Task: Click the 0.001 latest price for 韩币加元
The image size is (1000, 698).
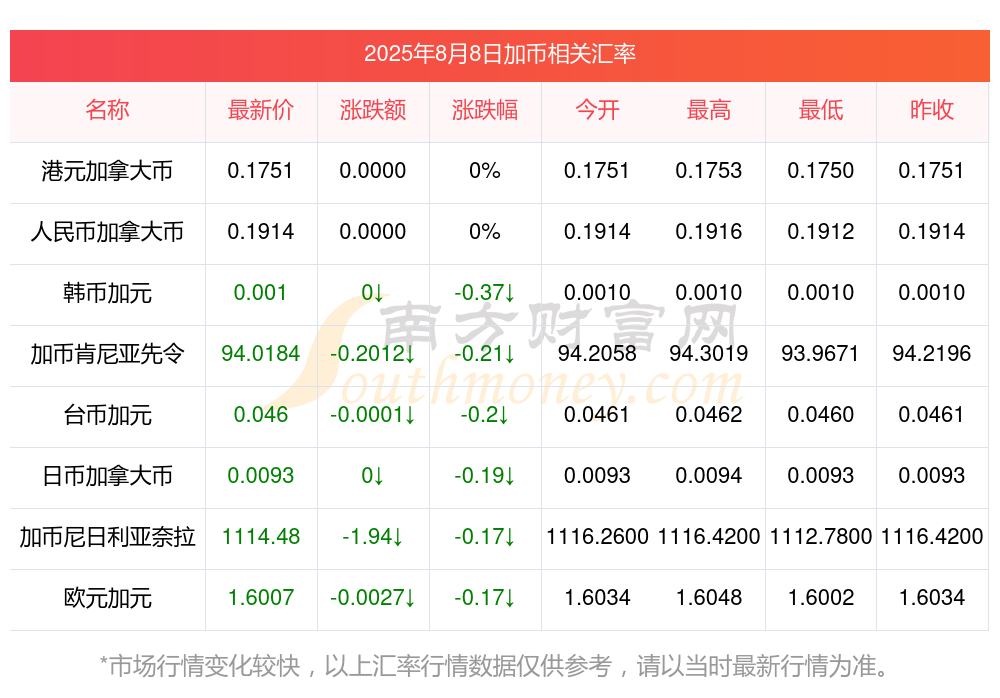Action: [x=260, y=292]
